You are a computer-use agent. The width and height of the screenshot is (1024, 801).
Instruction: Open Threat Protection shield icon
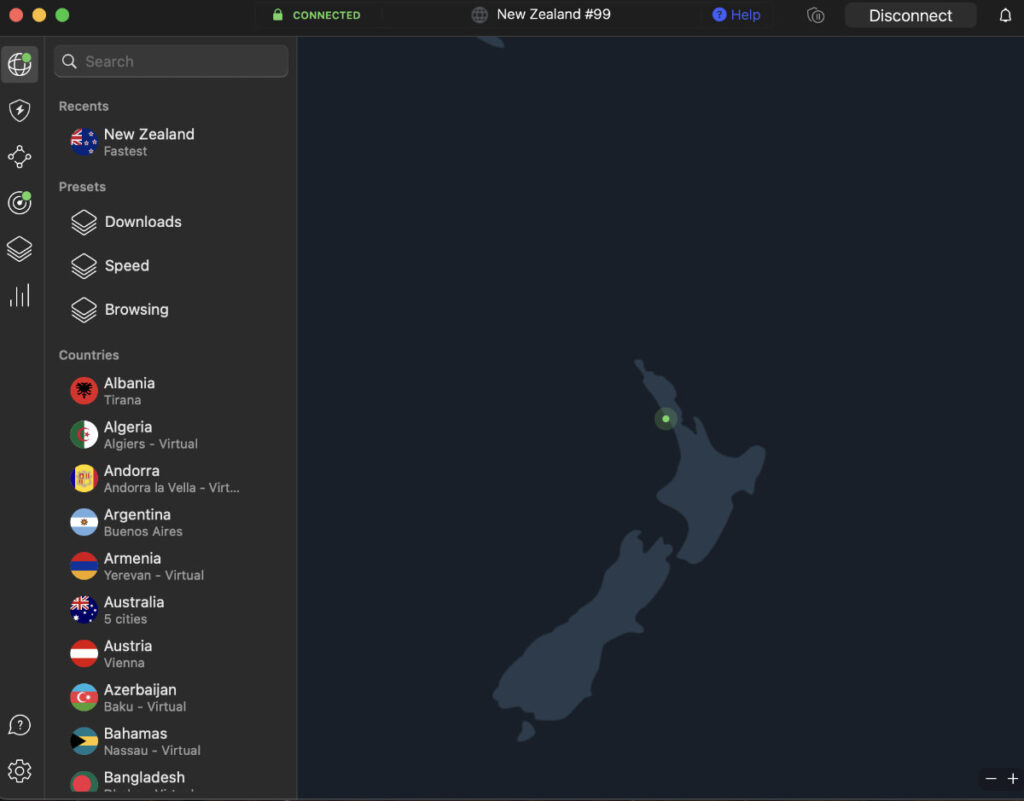tap(20, 111)
